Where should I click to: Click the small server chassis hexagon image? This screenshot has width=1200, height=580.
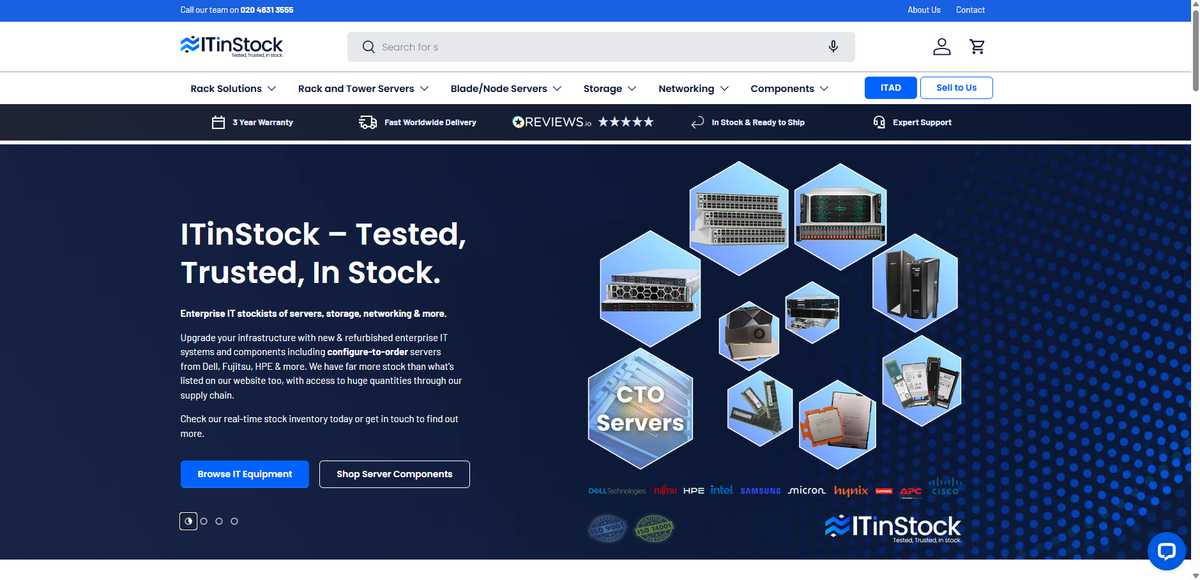[x=812, y=312]
